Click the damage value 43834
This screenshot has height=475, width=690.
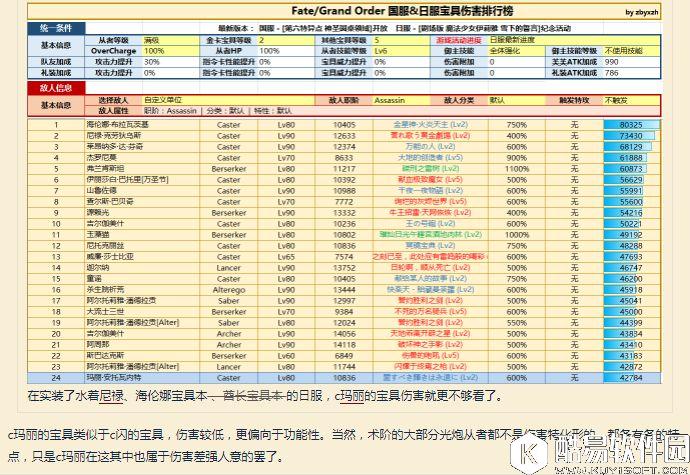coord(631,334)
